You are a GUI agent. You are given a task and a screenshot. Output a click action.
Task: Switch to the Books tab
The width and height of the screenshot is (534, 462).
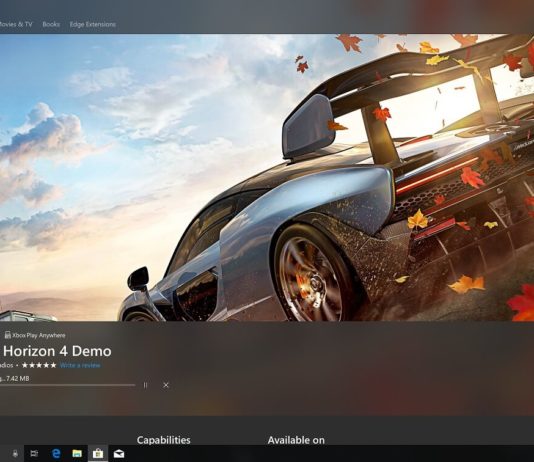[51, 24]
